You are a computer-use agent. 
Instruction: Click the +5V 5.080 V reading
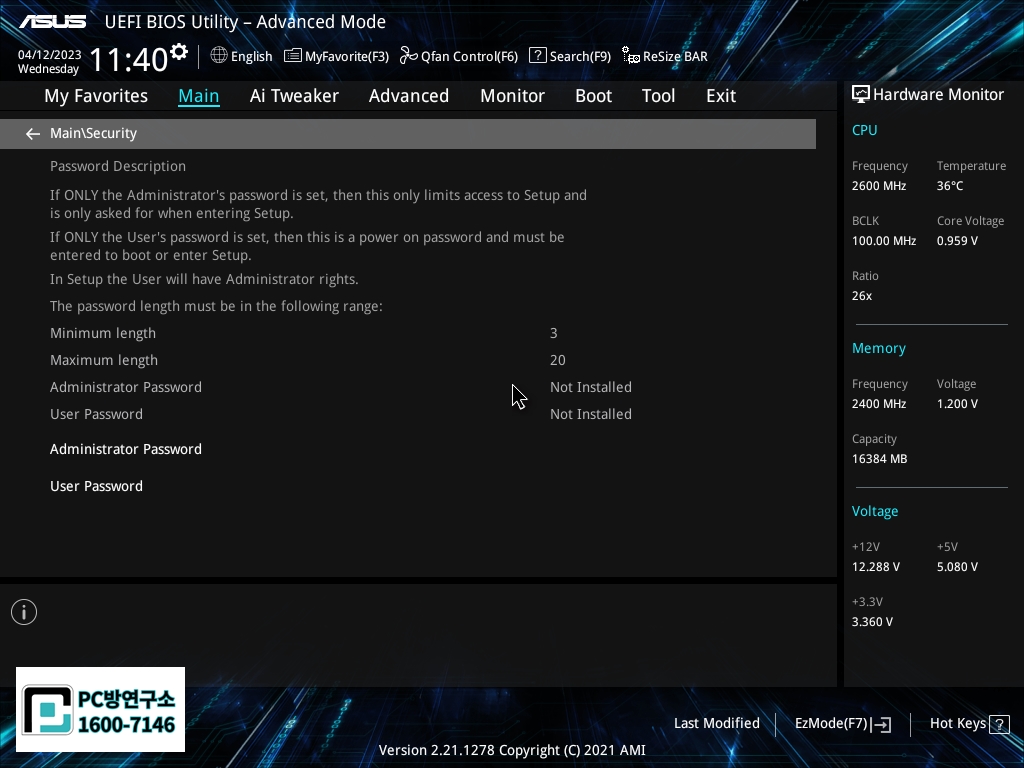click(x=957, y=567)
